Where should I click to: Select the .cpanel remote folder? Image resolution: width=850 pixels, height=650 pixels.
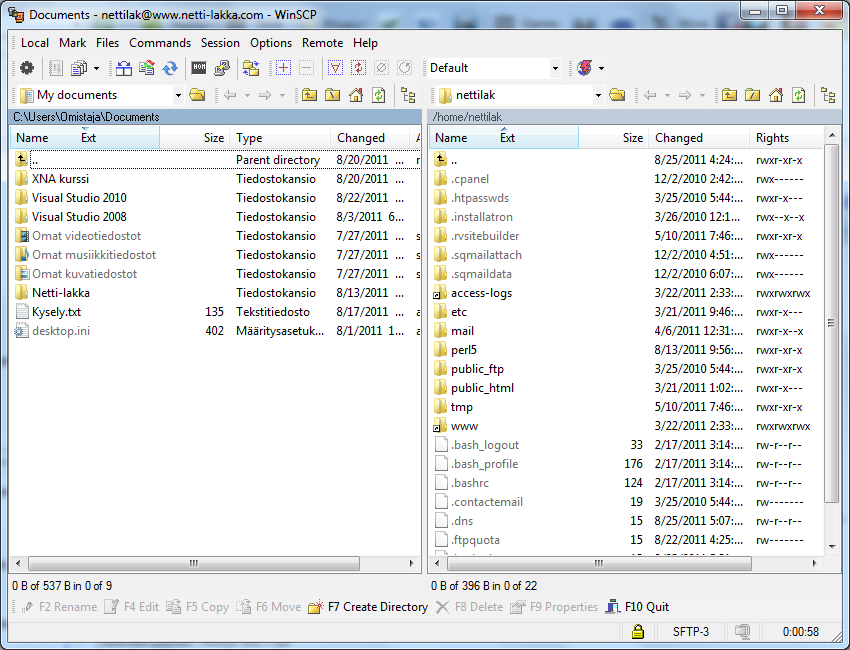tap(469, 179)
